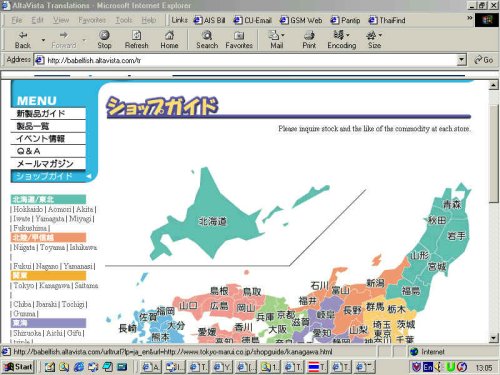This screenshot has height=375, width=500.
Task: Expand the Encoding toolbar dropdown
Action: tap(342, 40)
